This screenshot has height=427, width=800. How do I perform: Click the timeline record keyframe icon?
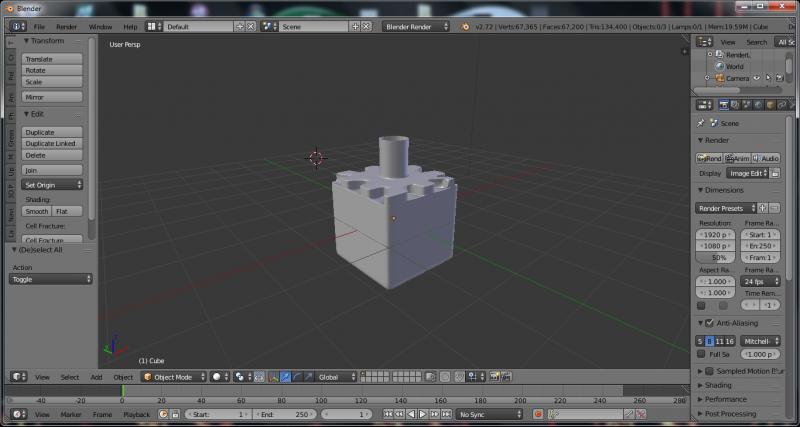coord(538,414)
